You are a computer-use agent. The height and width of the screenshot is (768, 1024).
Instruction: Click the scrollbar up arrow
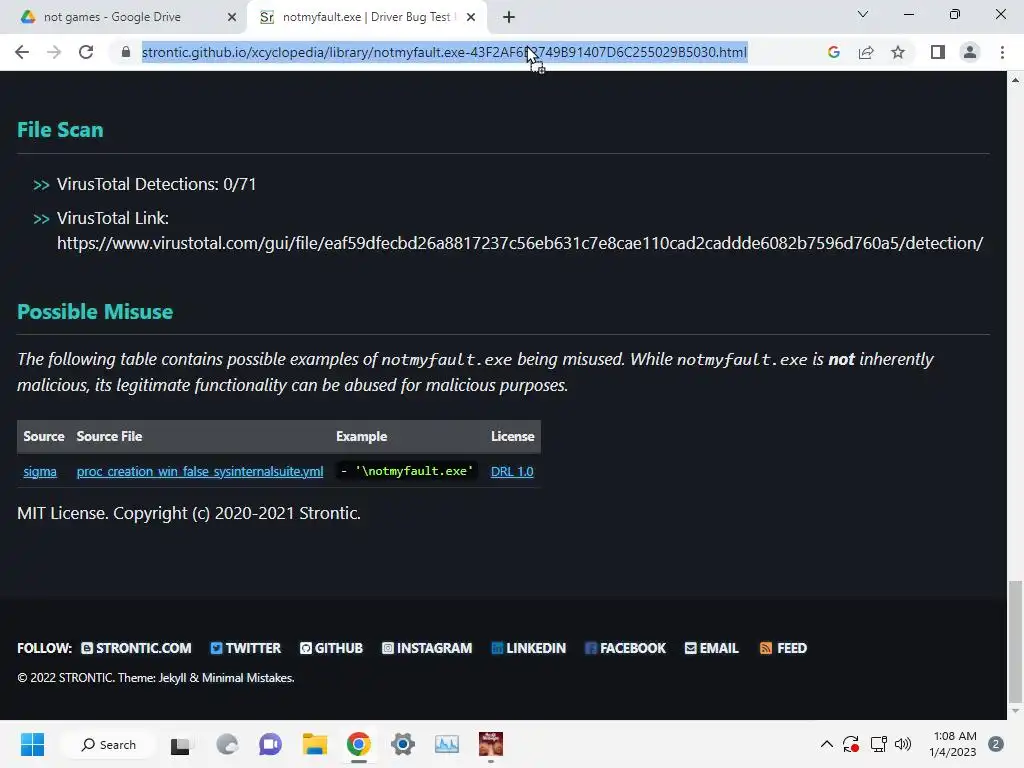1015,80
